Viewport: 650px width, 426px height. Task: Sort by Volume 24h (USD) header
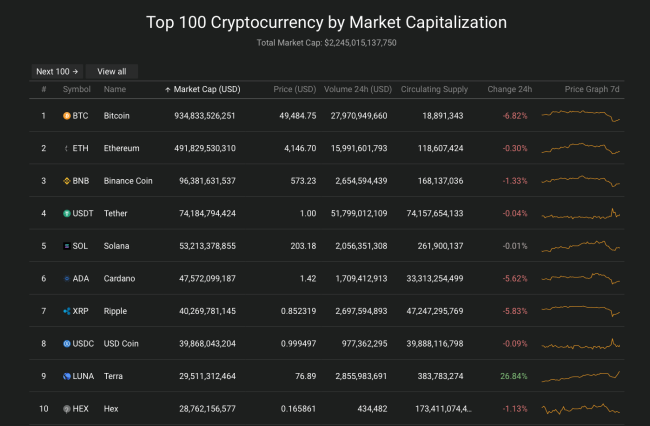tap(359, 90)
